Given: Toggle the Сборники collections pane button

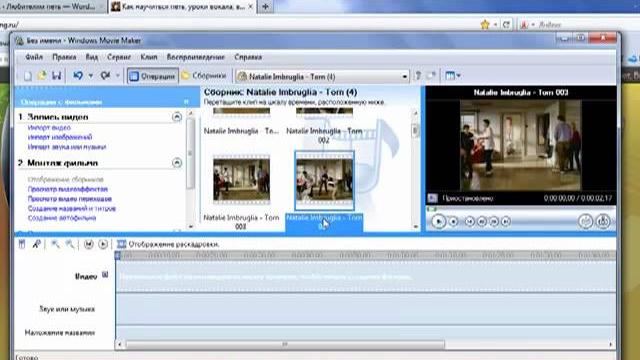Looking at the screenshot, I should 204,76.
